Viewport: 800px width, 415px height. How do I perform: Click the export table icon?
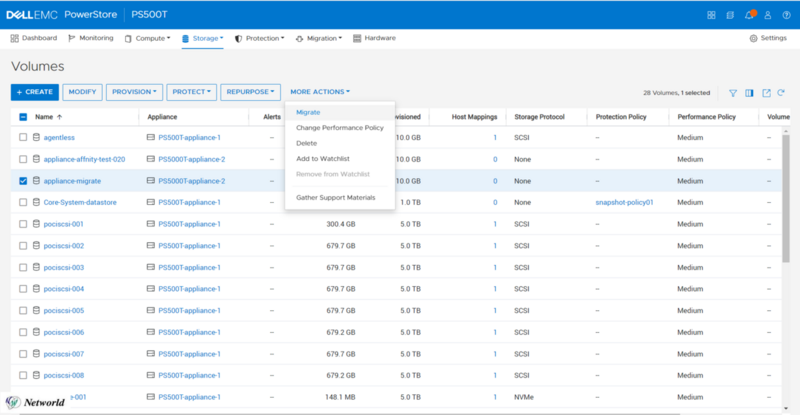(x=766, y=93)
